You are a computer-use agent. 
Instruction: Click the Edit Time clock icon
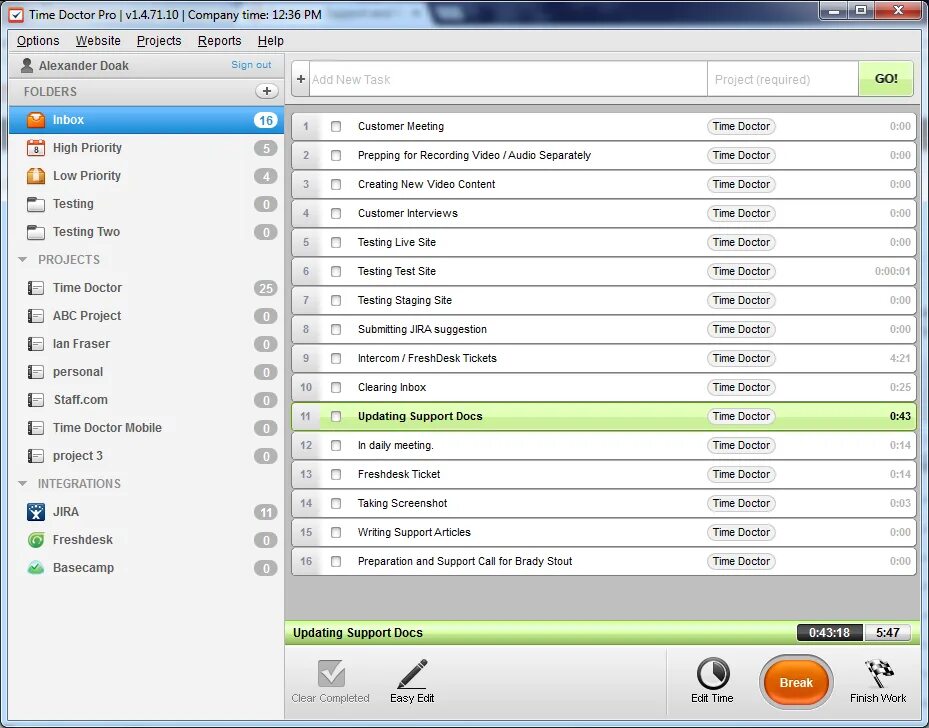713,674
